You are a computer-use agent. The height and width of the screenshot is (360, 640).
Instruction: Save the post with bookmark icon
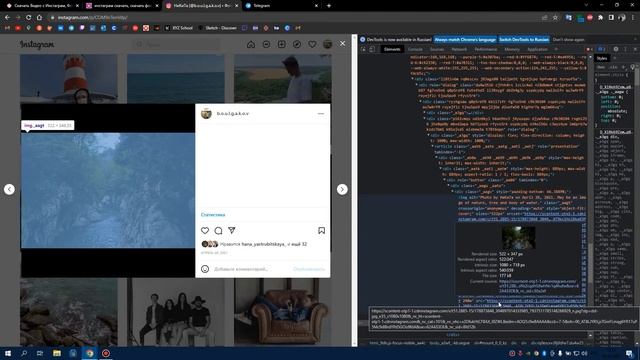click(322, 231)
